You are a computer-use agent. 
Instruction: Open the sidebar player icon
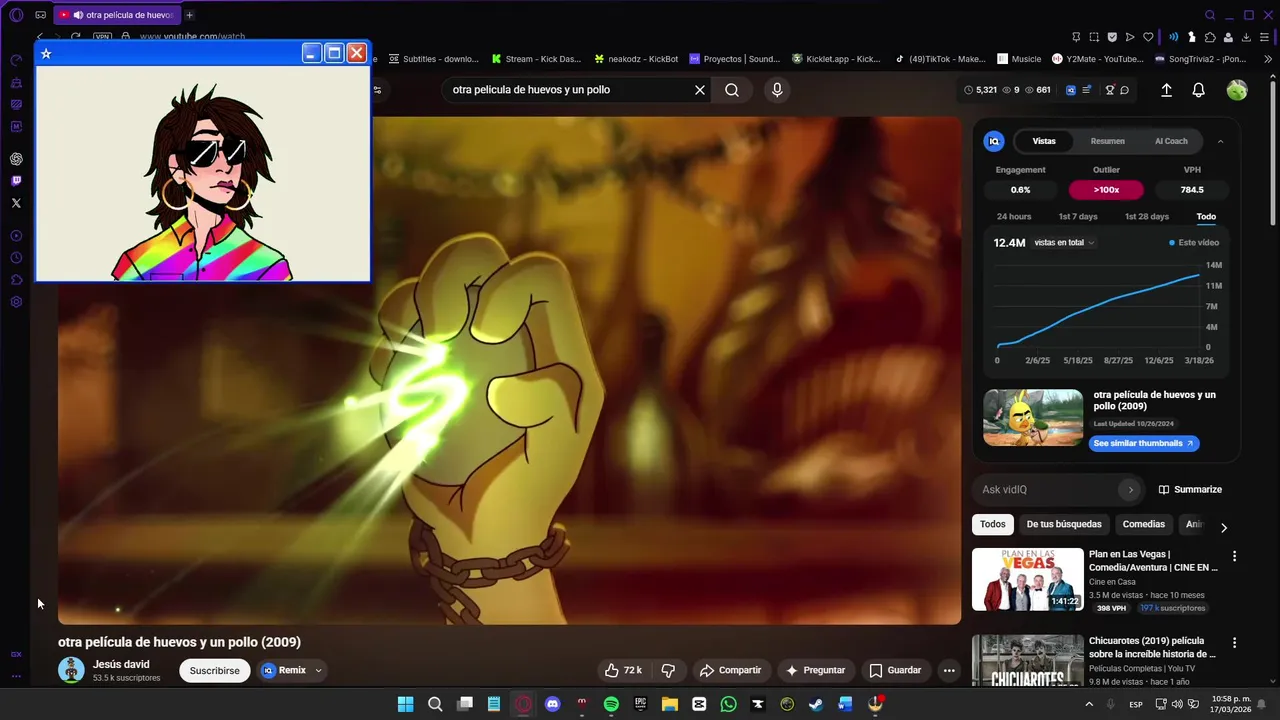tap(16, 236)
